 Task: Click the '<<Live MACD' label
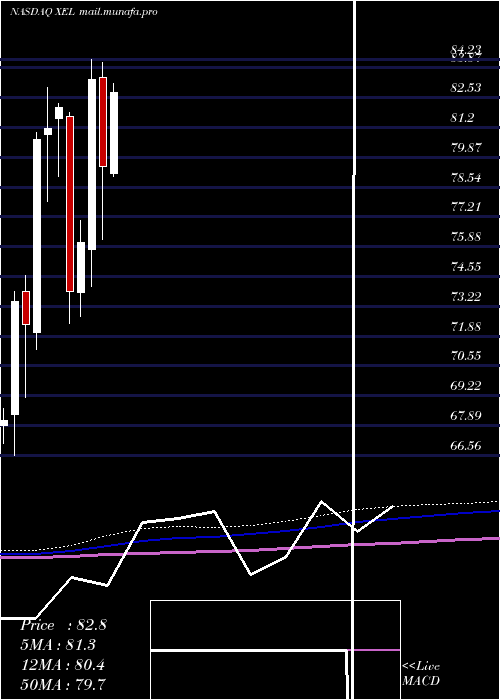tap(421, 673)
